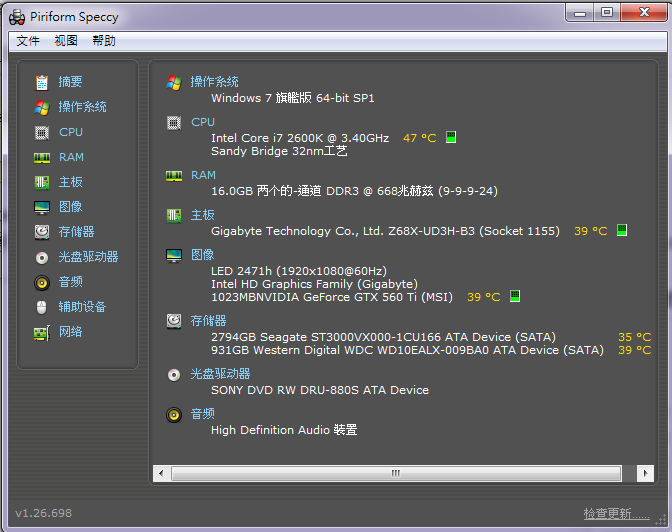
Task: Click the horizontal scrollbar thumb
Action: click(x=396, y=473)
